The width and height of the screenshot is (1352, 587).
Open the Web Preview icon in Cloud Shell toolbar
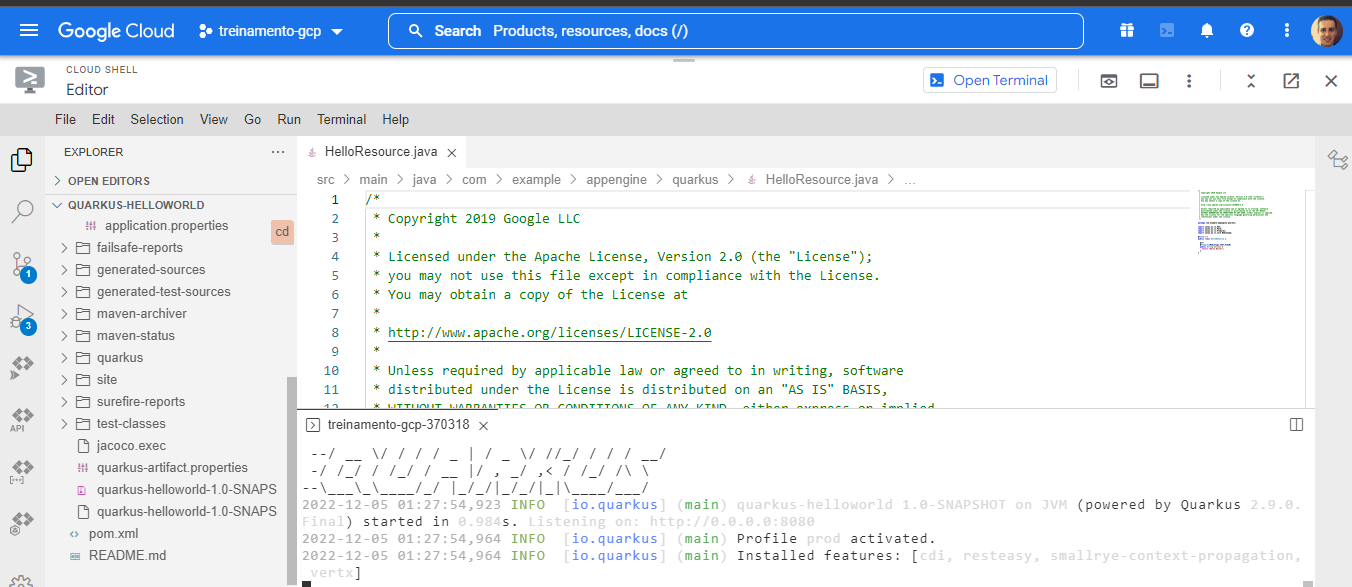pos(1108,80)
